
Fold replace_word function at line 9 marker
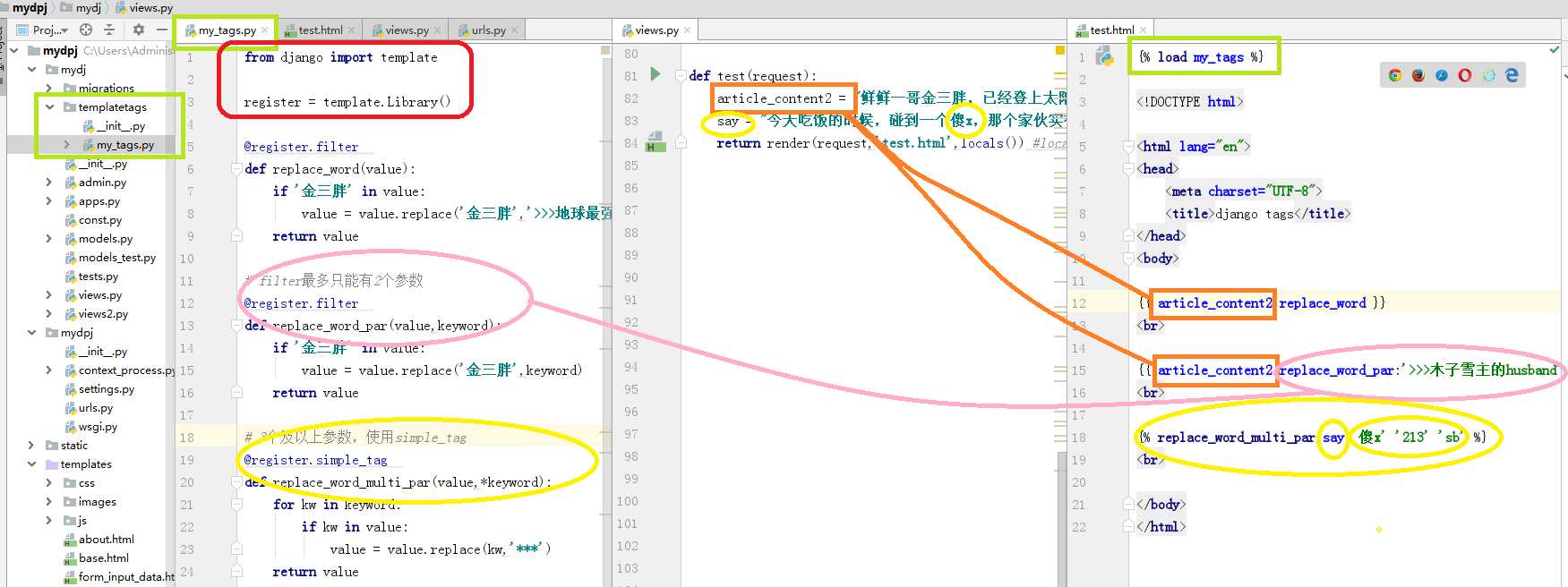(x=236, y=235)
